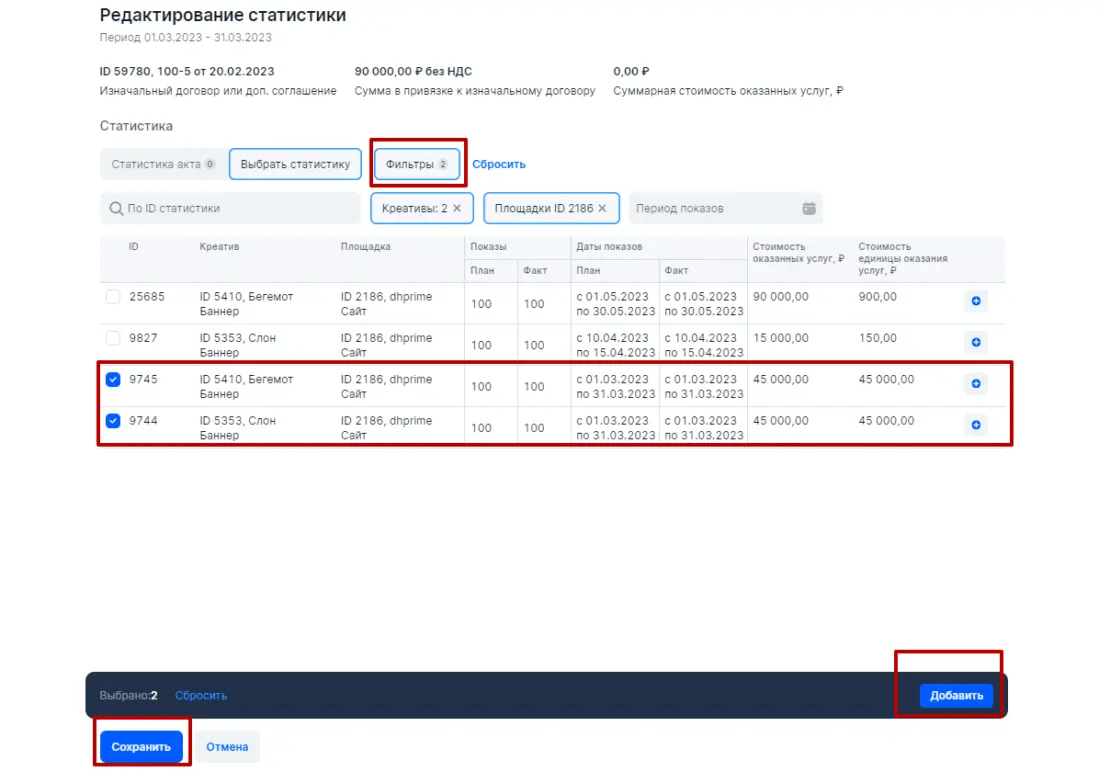The height and width of the screenshot is (772, 1099).
Task: Uncheck the checkbox for statistic 9744
Action: click(113, 421)
